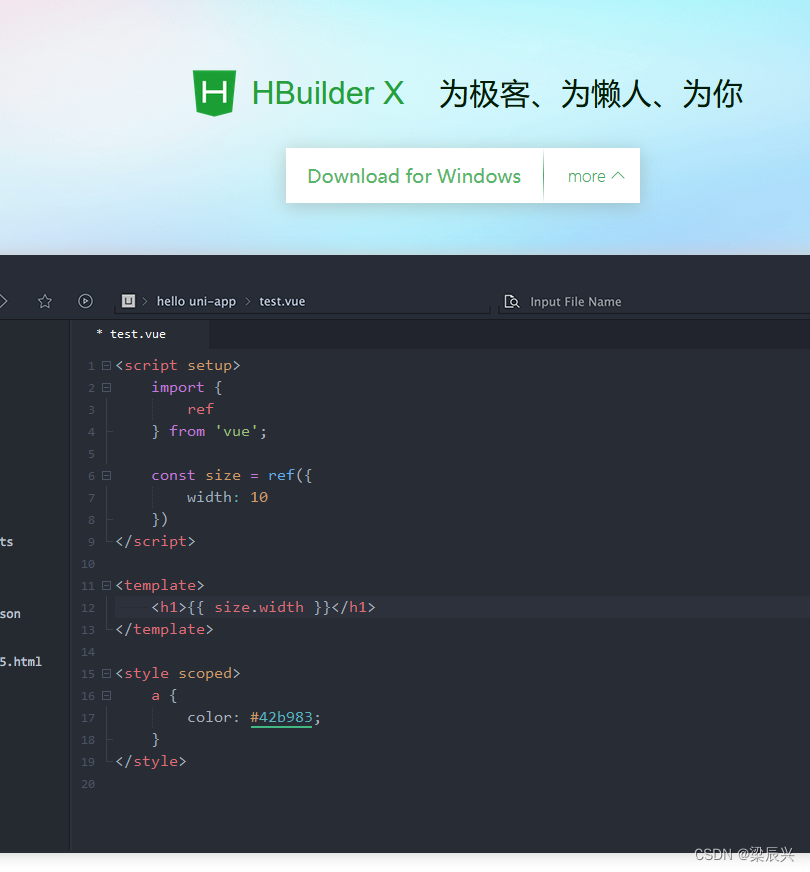
Task: Collapse the a selector fold at line 16
Action: pyautogui.click(x=105, y=695)
